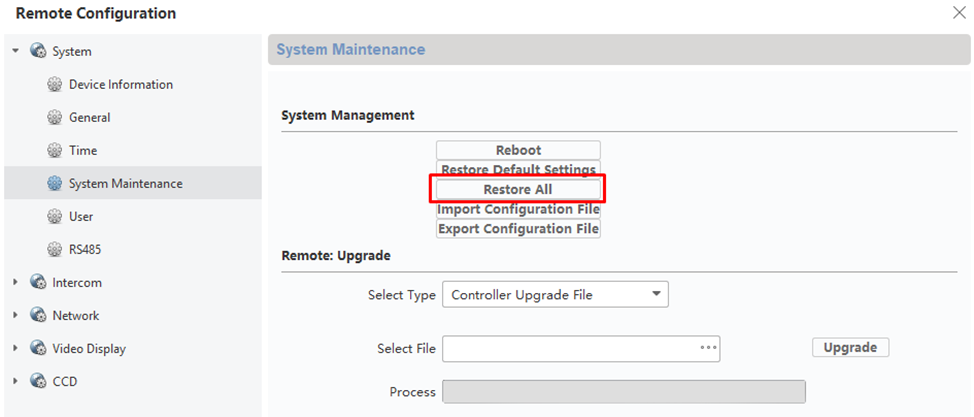Screen dimensions: 974x417
Task: Expand the Video Display node arrow
Action: [x=15, y=349]
